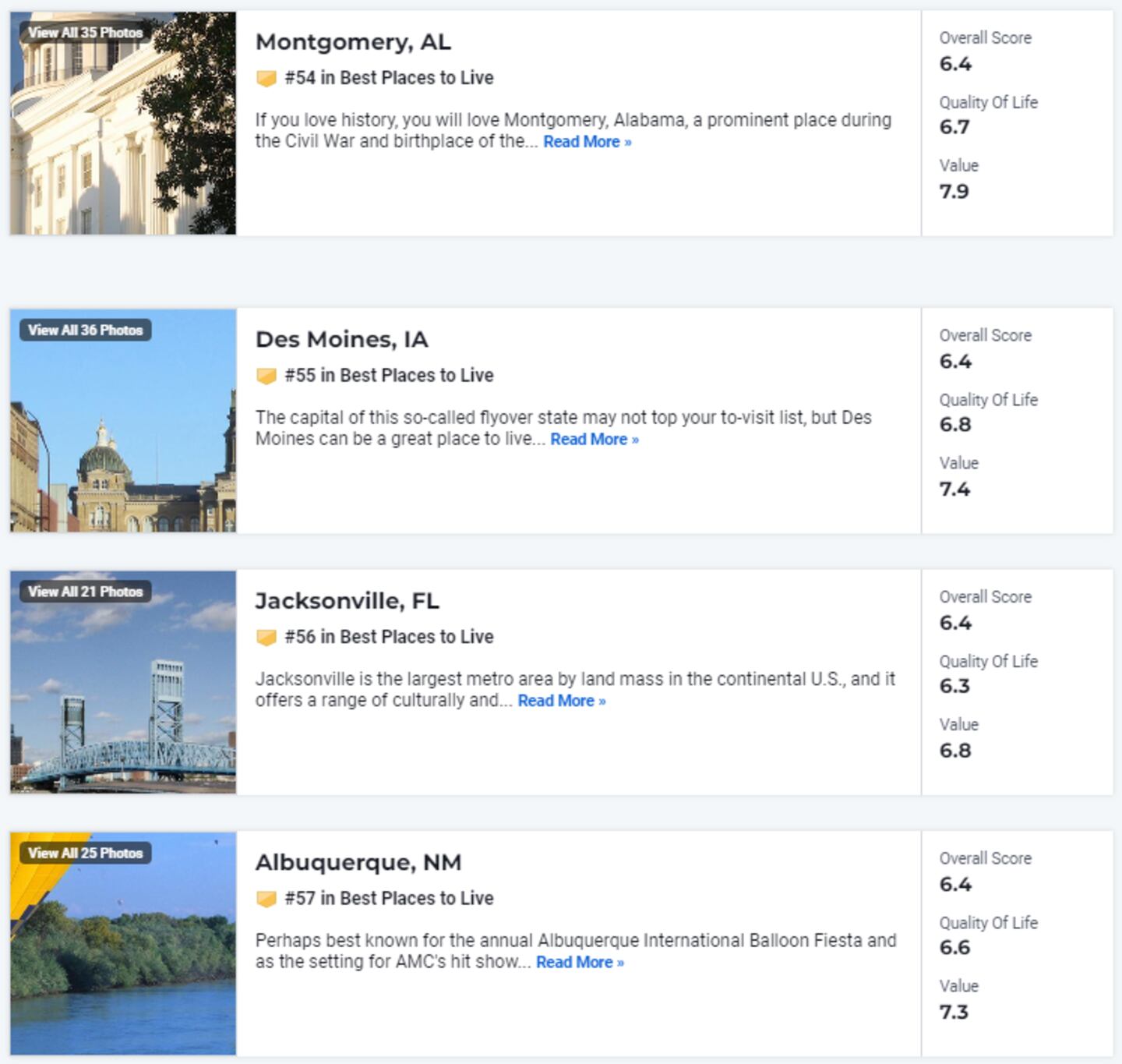Click Albuquerque's Value score 7.3

click(x=954, y=1013)
